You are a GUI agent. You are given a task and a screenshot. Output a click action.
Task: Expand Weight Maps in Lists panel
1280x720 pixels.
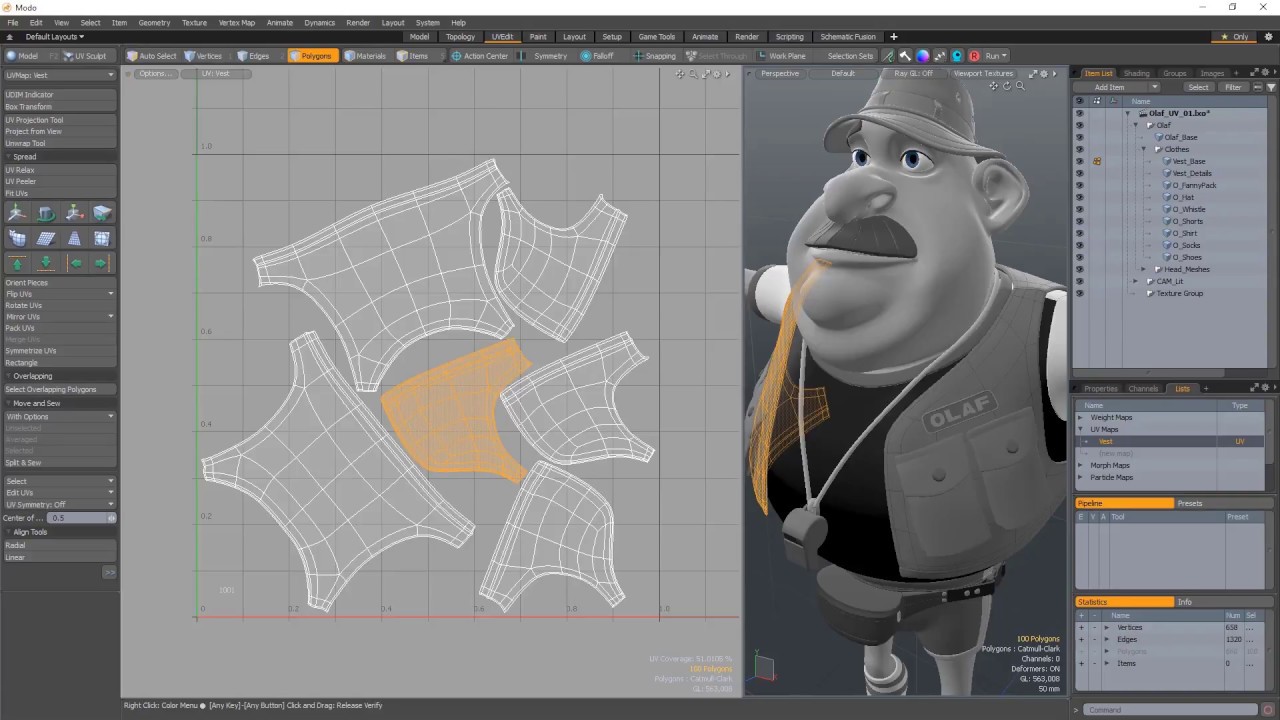[1080, 417]
